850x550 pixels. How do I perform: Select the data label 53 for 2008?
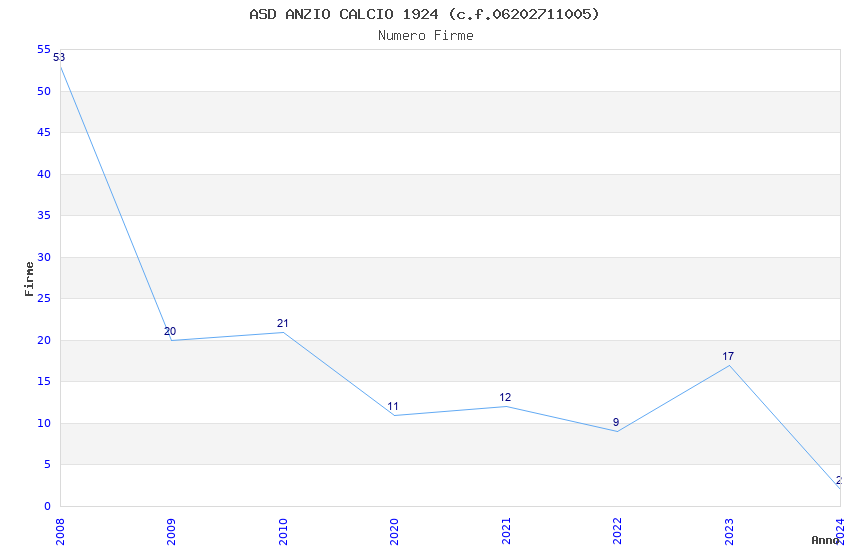(59, 57)
